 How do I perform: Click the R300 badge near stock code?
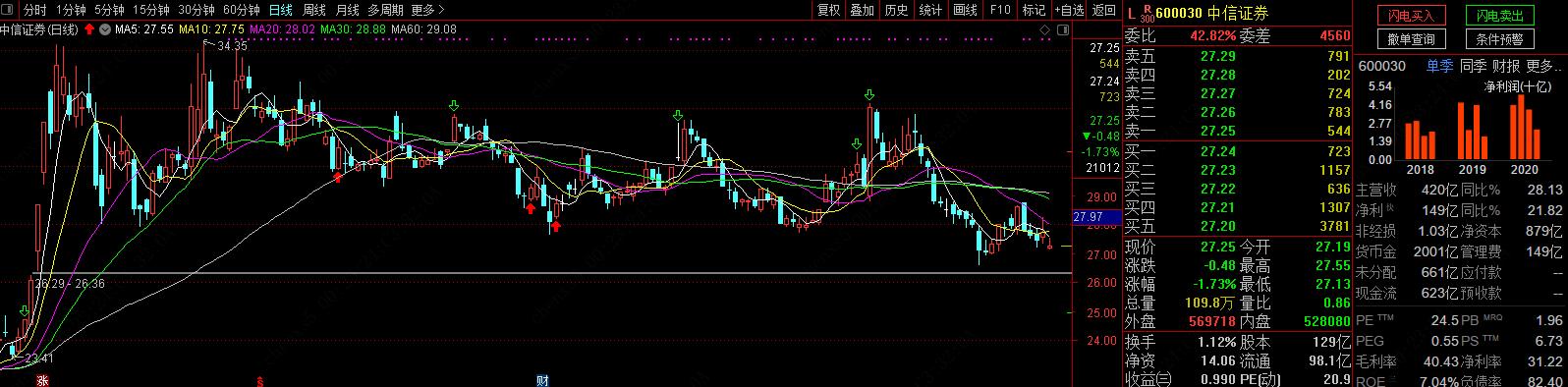point(1148,13)
